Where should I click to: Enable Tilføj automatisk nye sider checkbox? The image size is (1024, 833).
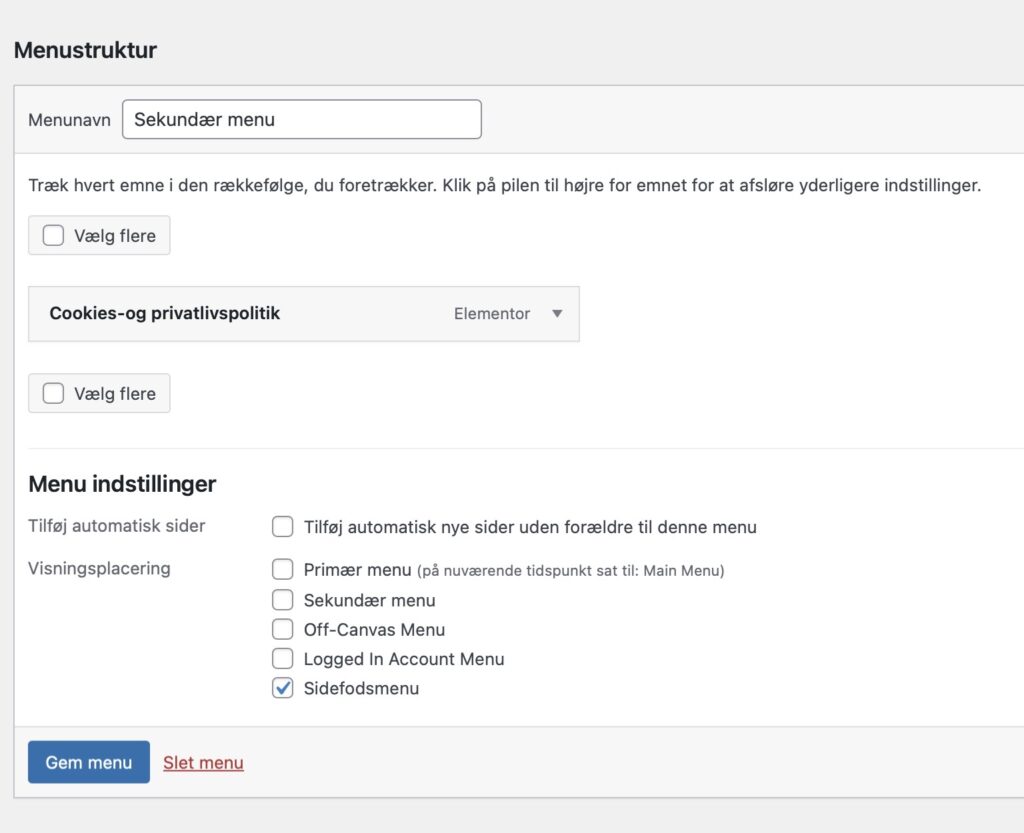[x=282, y=526]
